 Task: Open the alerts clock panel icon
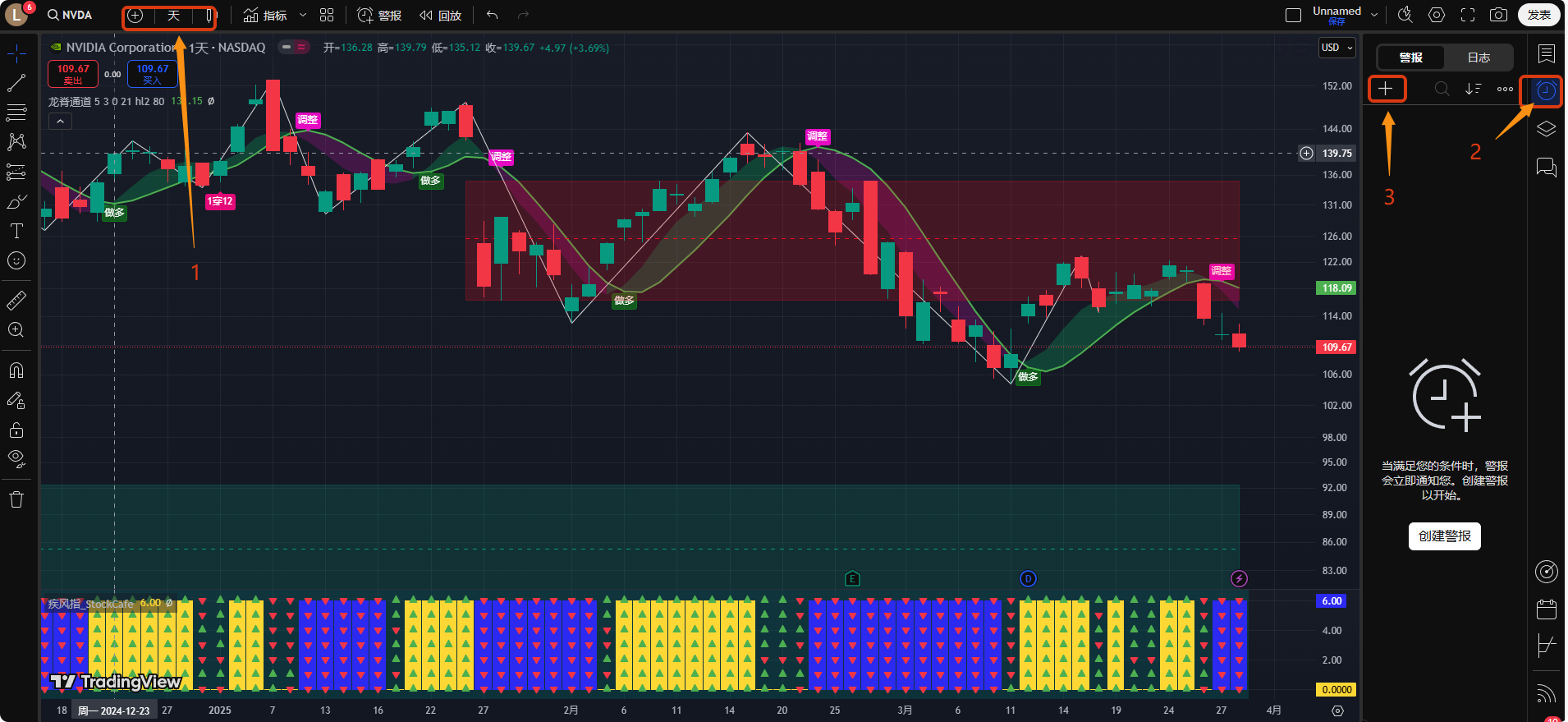[1547, 90]
